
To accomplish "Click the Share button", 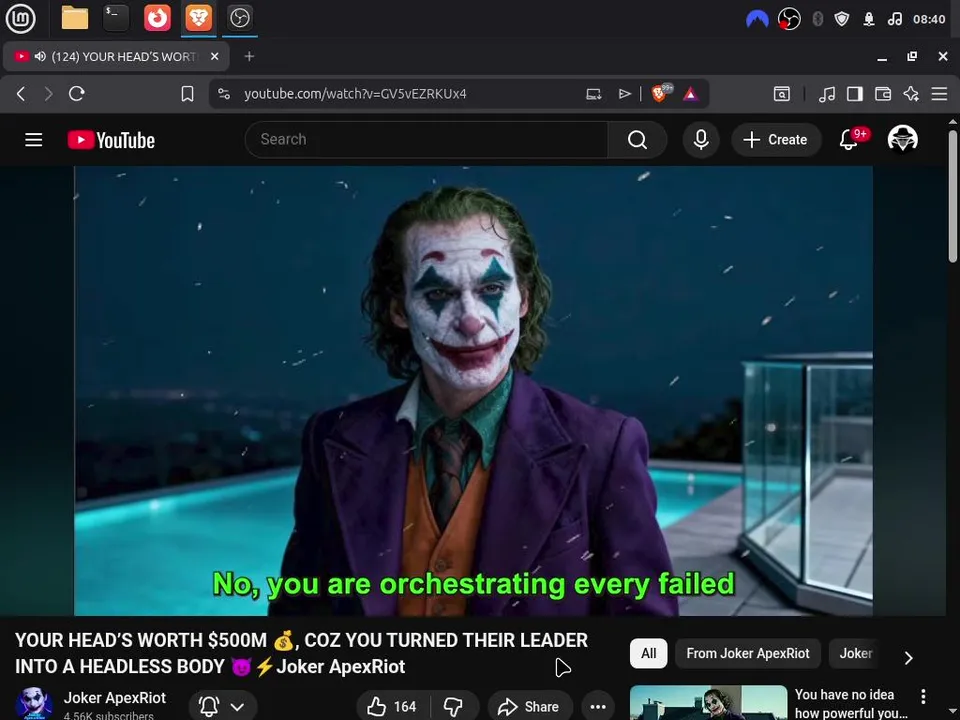I will click(x=530, y=707).
